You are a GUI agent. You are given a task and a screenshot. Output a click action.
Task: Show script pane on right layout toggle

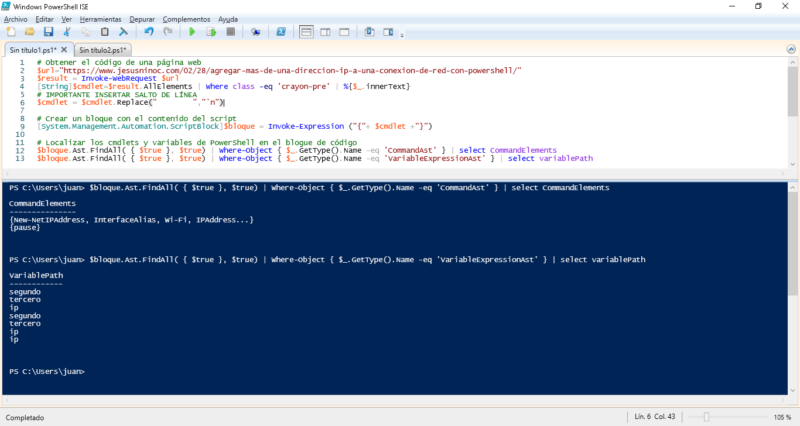[326, 32]
